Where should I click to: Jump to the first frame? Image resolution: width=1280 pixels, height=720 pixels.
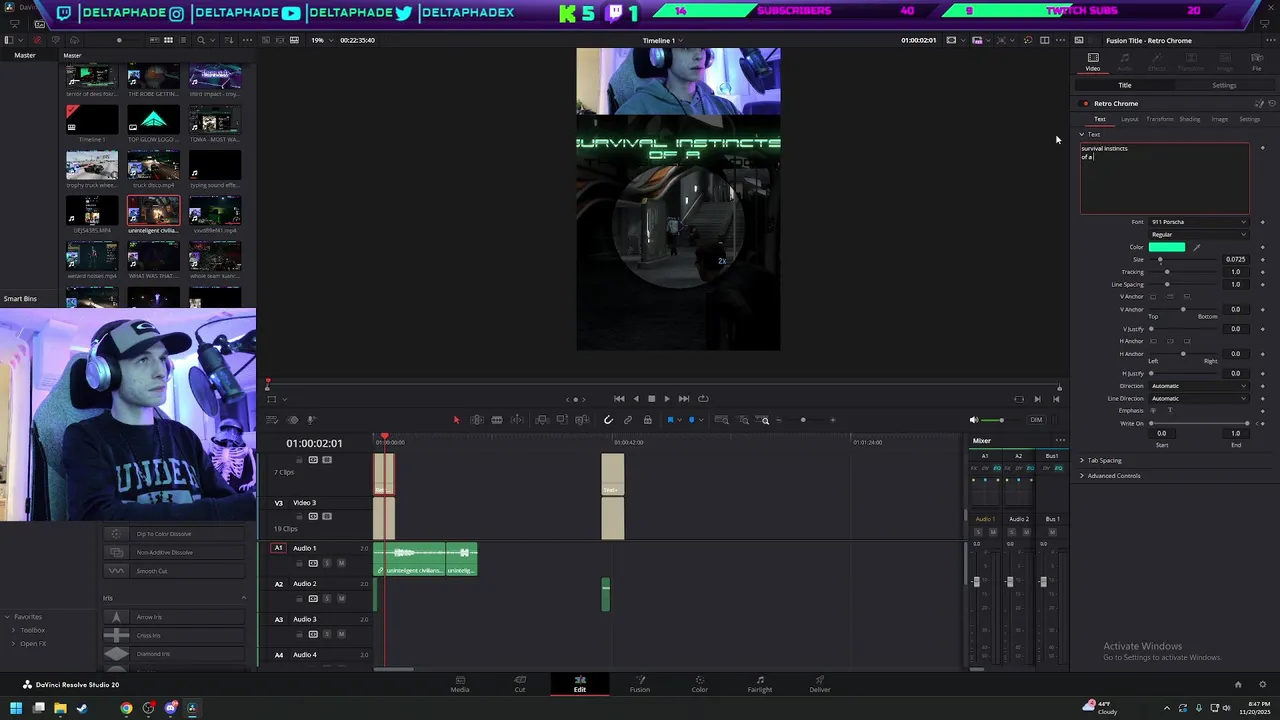(x=619, y=399)
